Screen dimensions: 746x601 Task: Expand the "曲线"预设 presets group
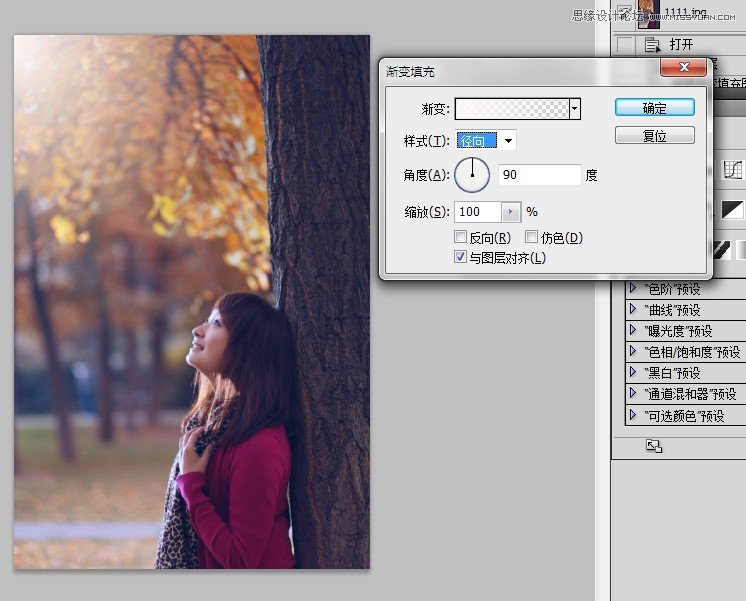(x=633, y=309)
